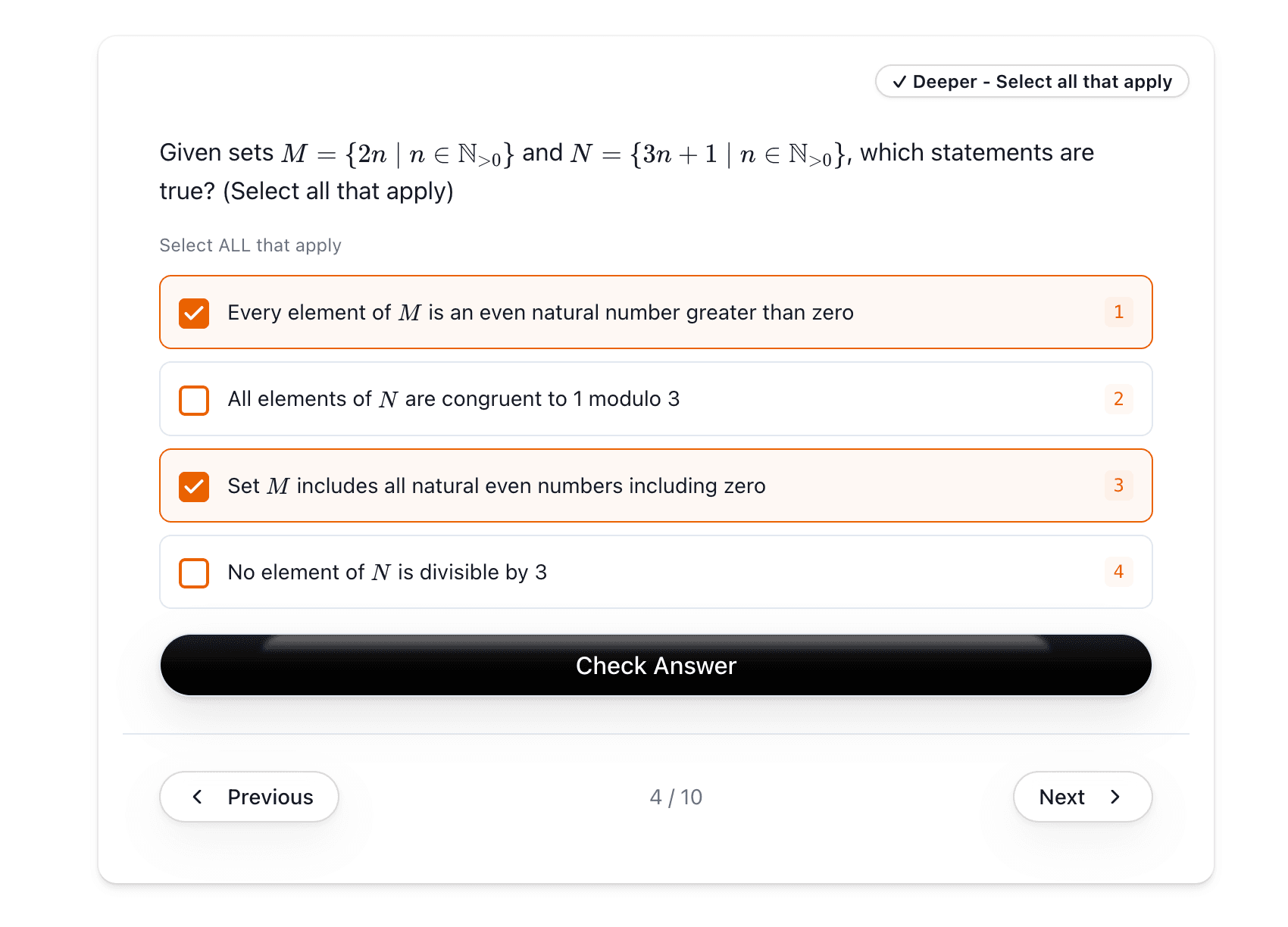Viewport: 1288px width, 927px height.
Task: Open the Deeper - Select all that apply badge
Action: [x=1032, y=81]
